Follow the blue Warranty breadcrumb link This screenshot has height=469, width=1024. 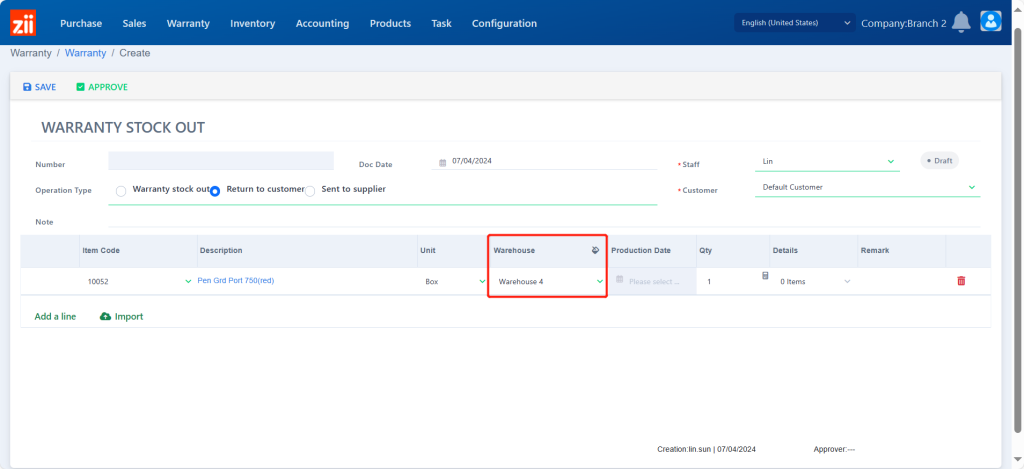point(86,53)
